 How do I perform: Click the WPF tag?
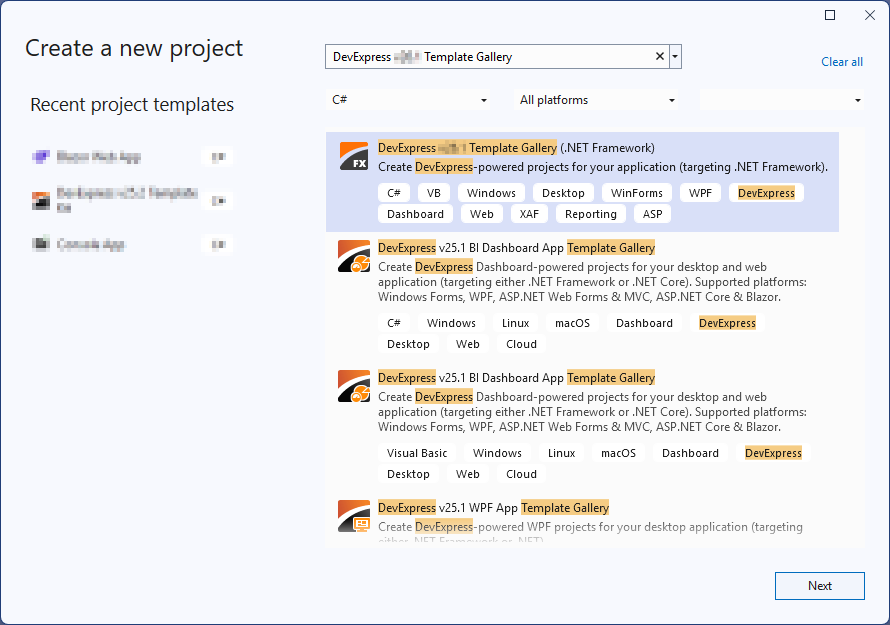pos(700,193)
